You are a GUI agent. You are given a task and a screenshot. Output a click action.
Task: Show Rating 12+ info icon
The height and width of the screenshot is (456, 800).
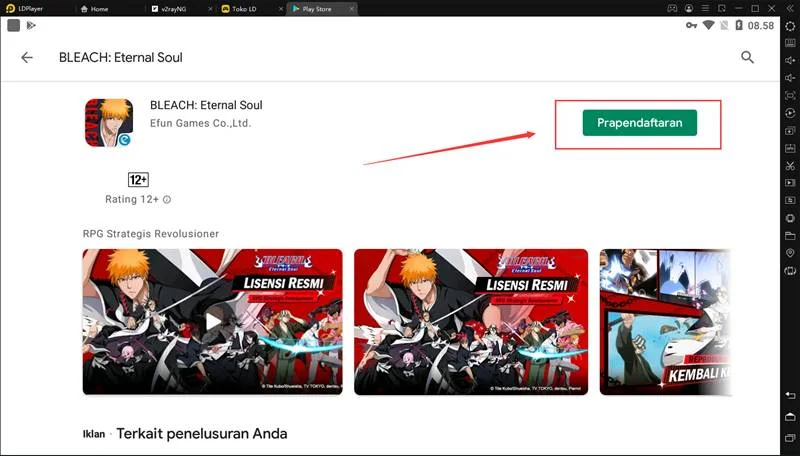point(167,199)
